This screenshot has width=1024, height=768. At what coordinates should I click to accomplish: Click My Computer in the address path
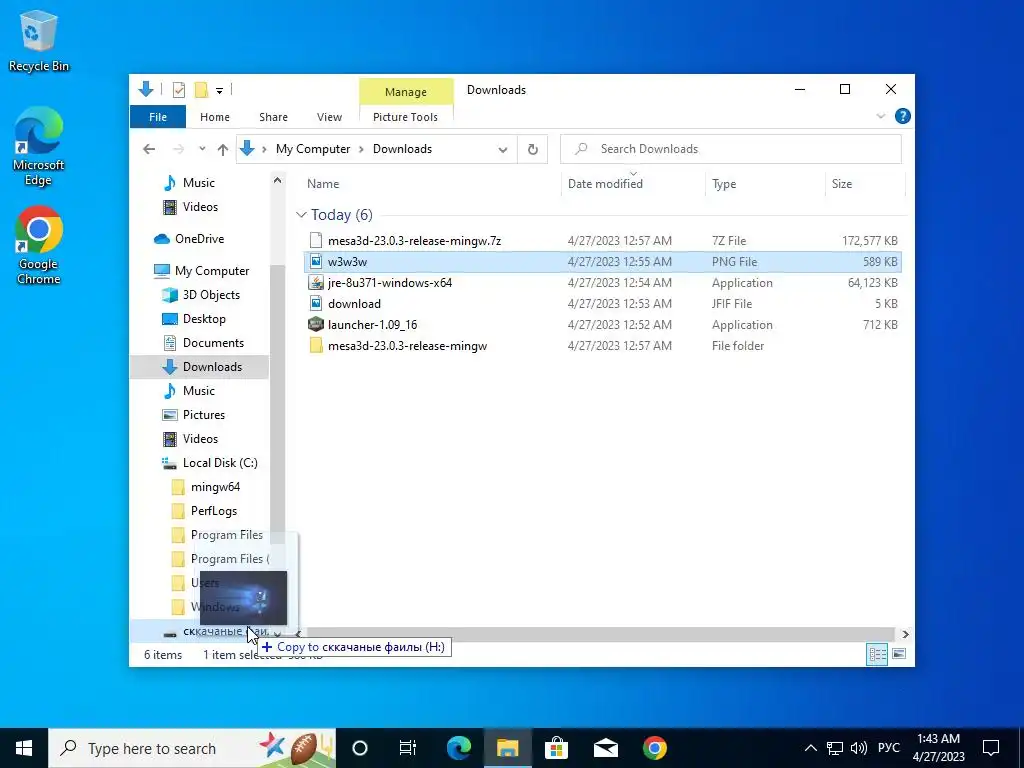click(x=313, y=149)
